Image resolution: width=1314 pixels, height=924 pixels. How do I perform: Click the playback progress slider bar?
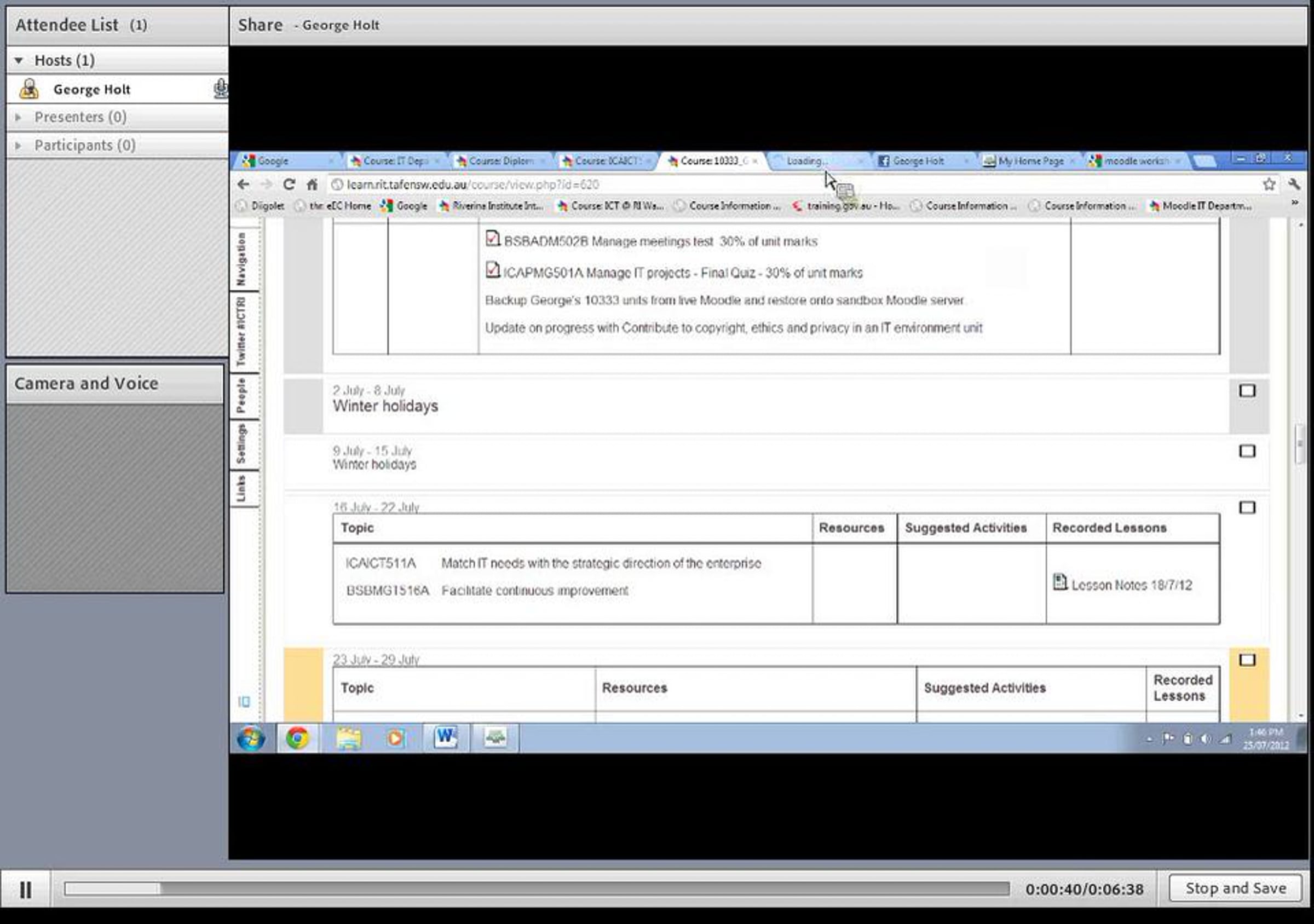point(535,888)
